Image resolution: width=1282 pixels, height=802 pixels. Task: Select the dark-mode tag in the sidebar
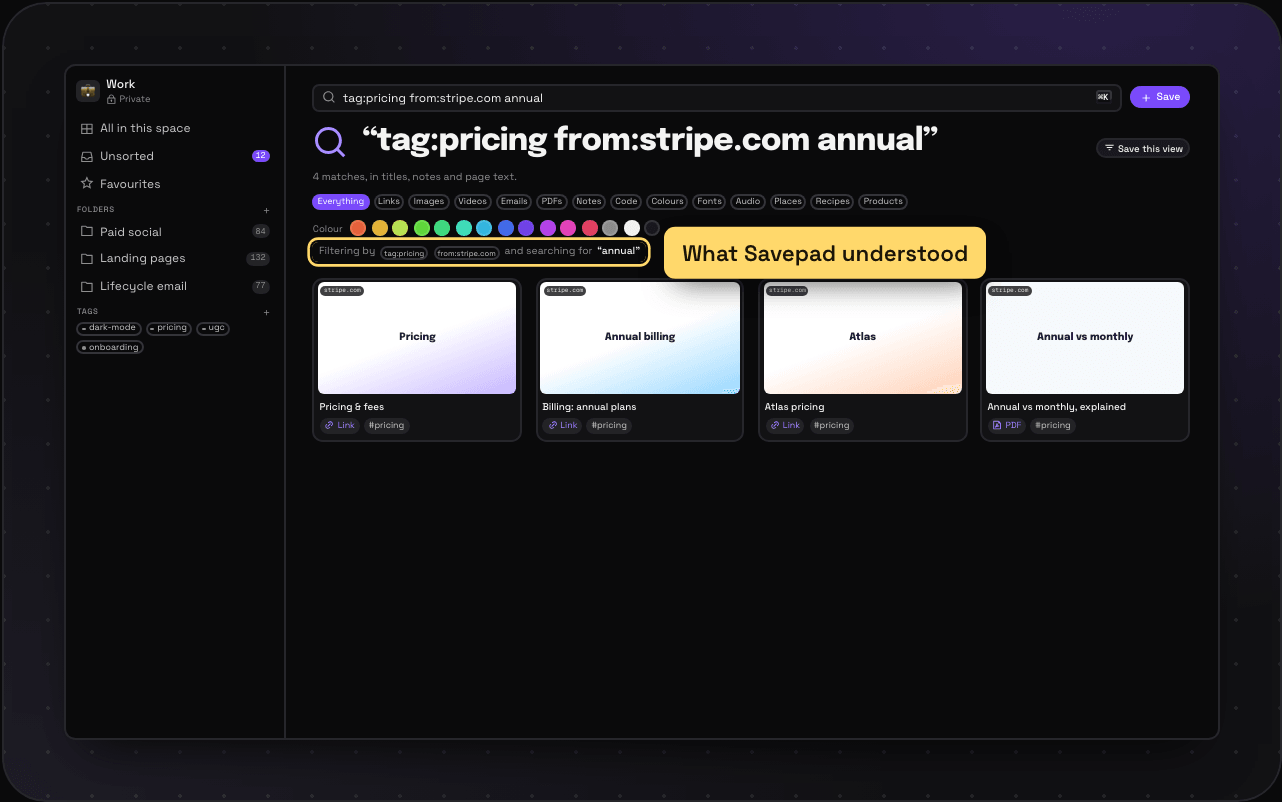[x=109, y=328]
